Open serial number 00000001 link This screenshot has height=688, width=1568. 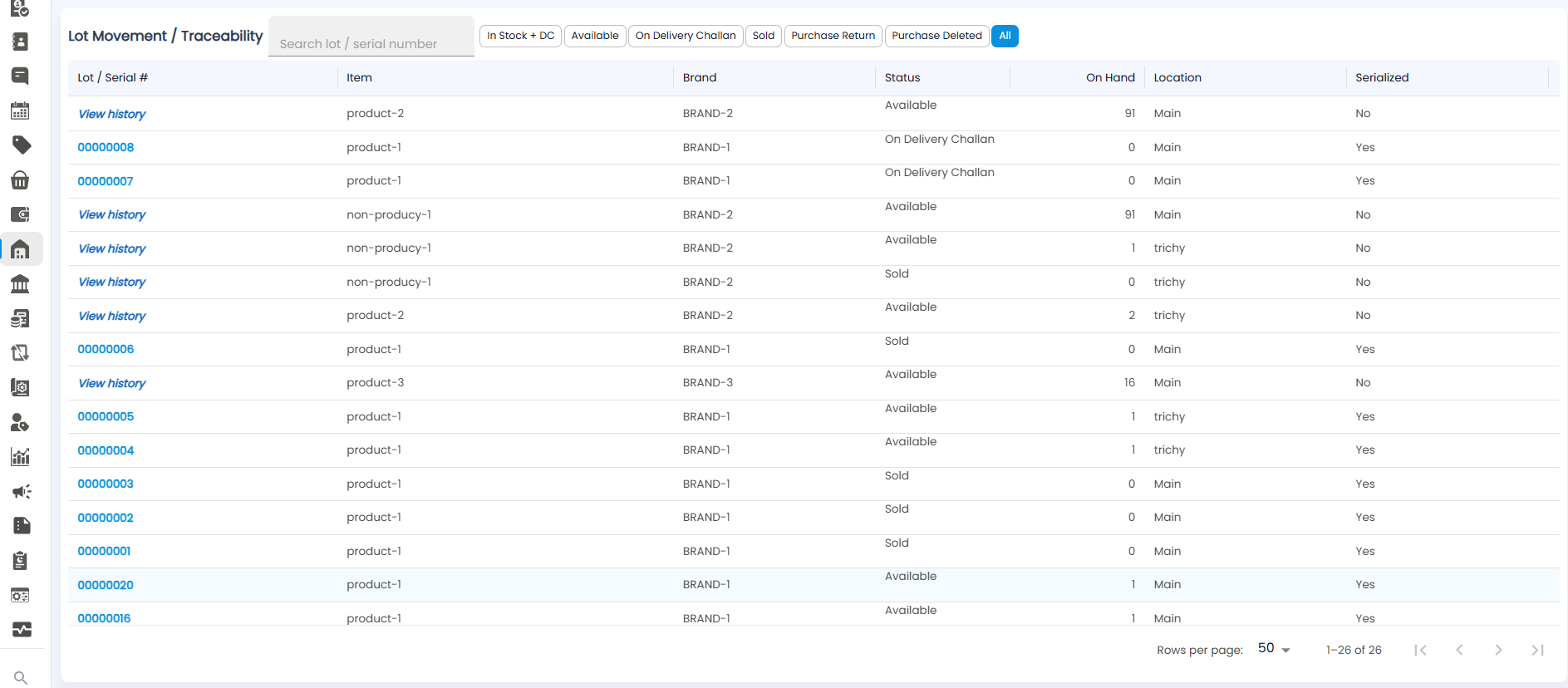click(x=104, y=551)
